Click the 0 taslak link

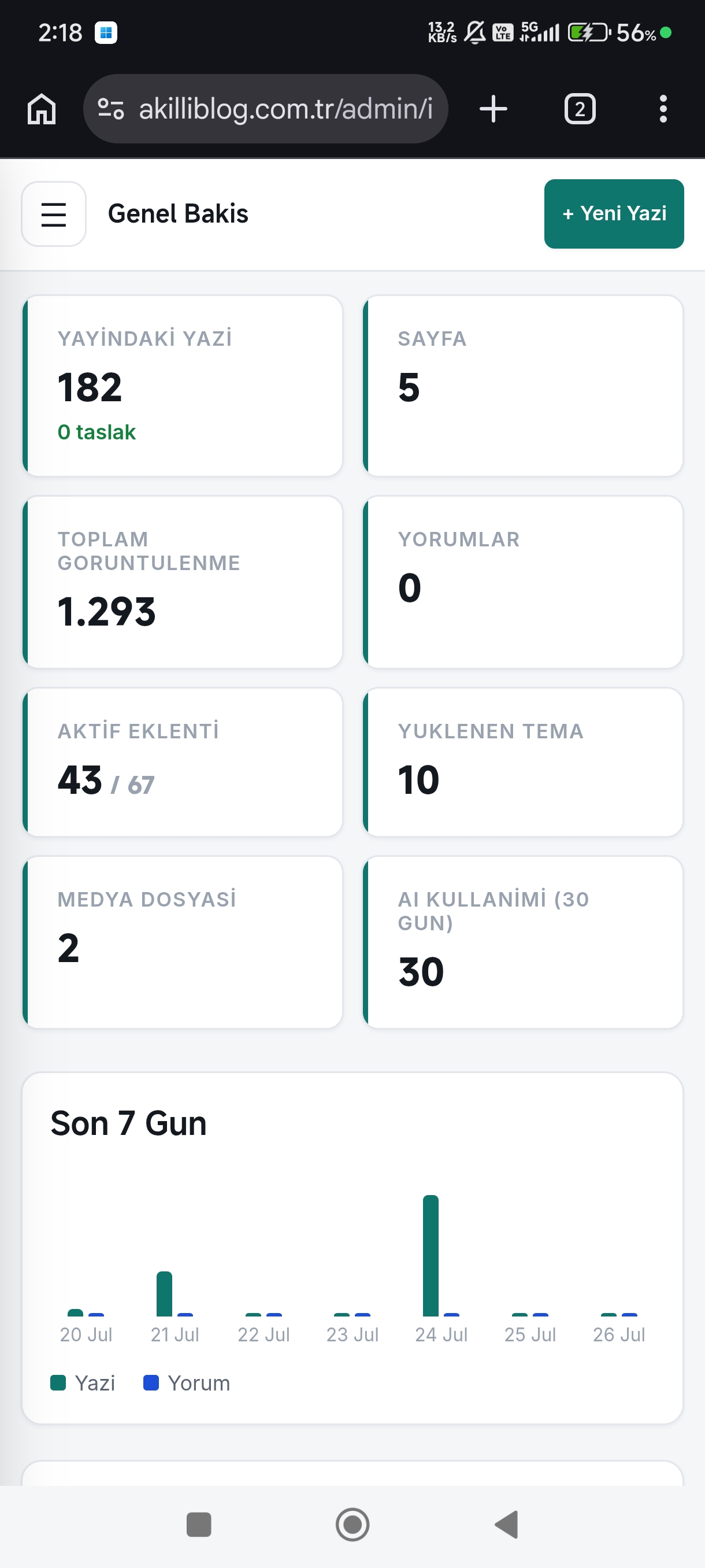pos(96,432)
